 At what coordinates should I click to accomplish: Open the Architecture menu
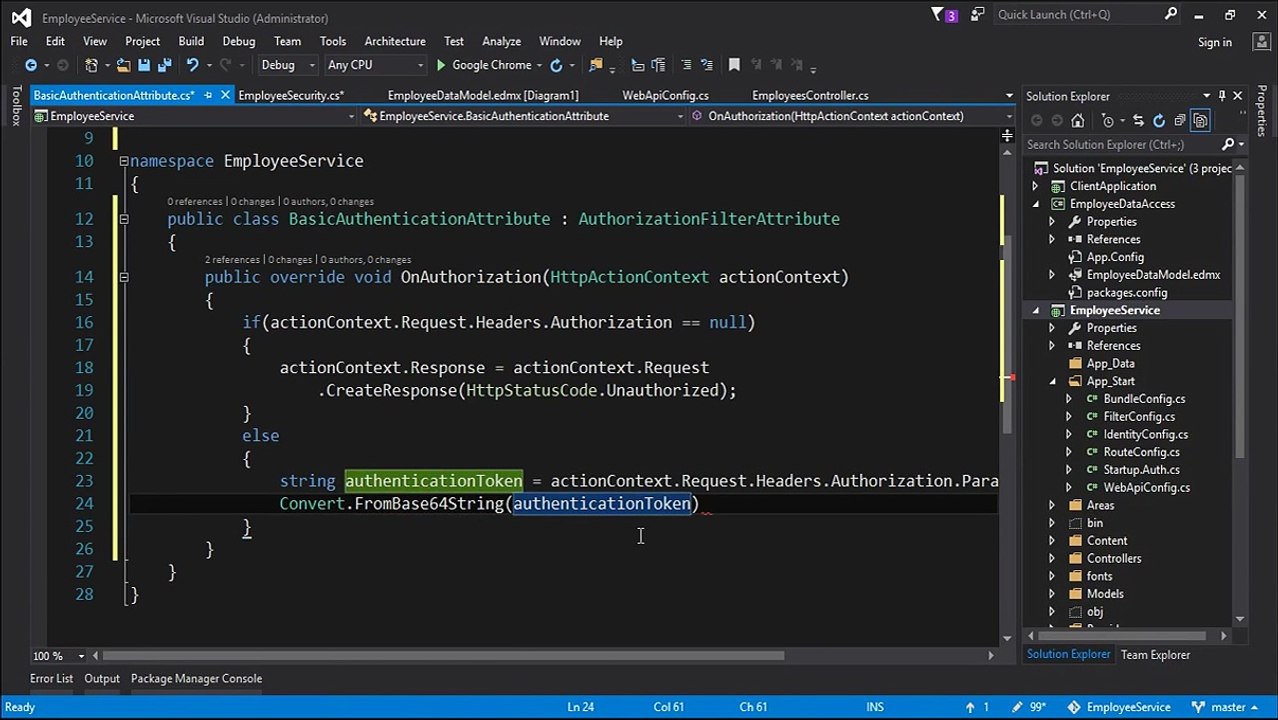pyautogui.click(x=395, y=41)
